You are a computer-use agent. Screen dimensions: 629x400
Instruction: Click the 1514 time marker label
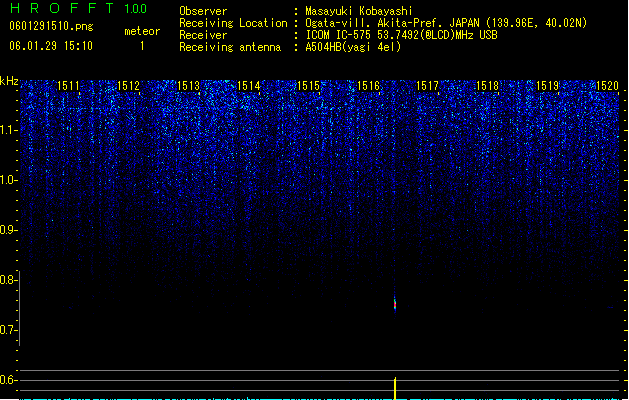(x=248, y=85)
